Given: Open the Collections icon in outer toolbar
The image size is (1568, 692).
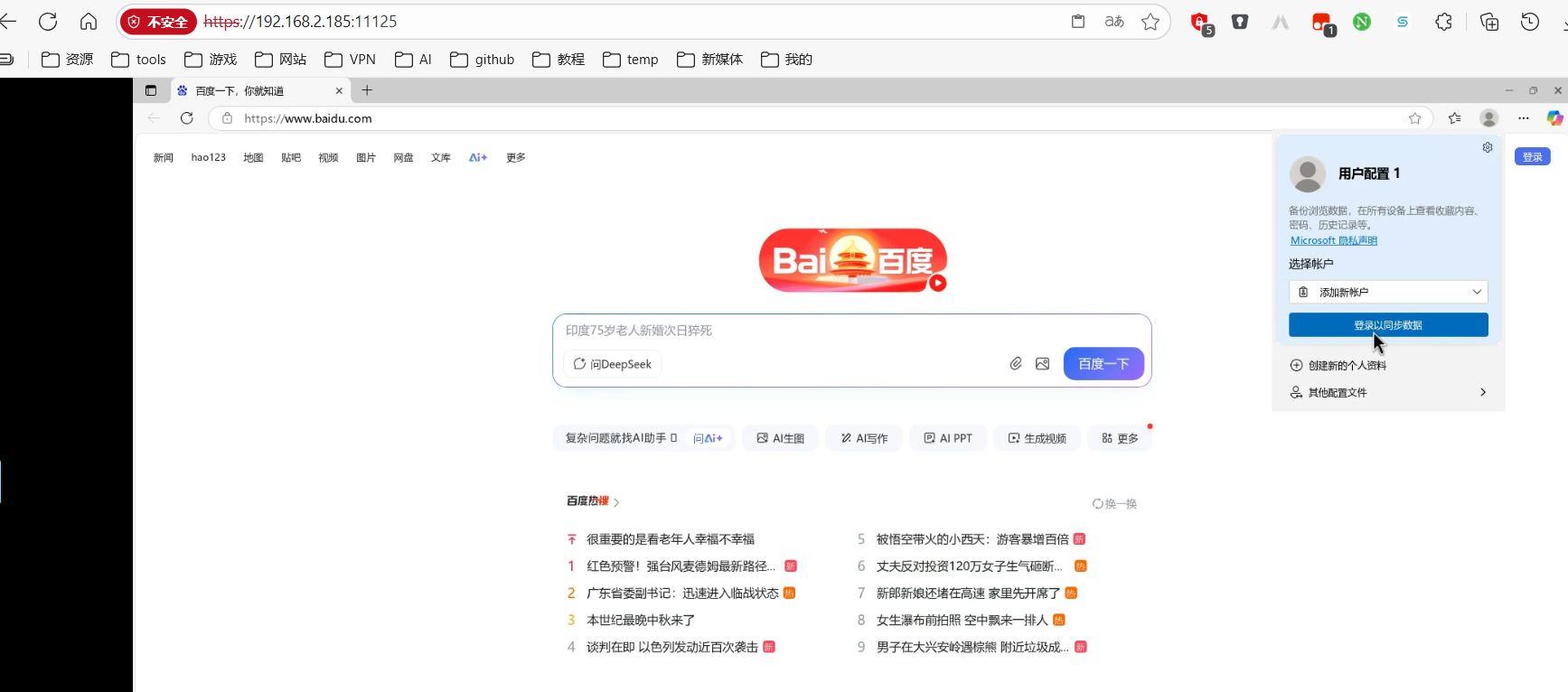Looking at the screenshot, I should coord(1489,22).
